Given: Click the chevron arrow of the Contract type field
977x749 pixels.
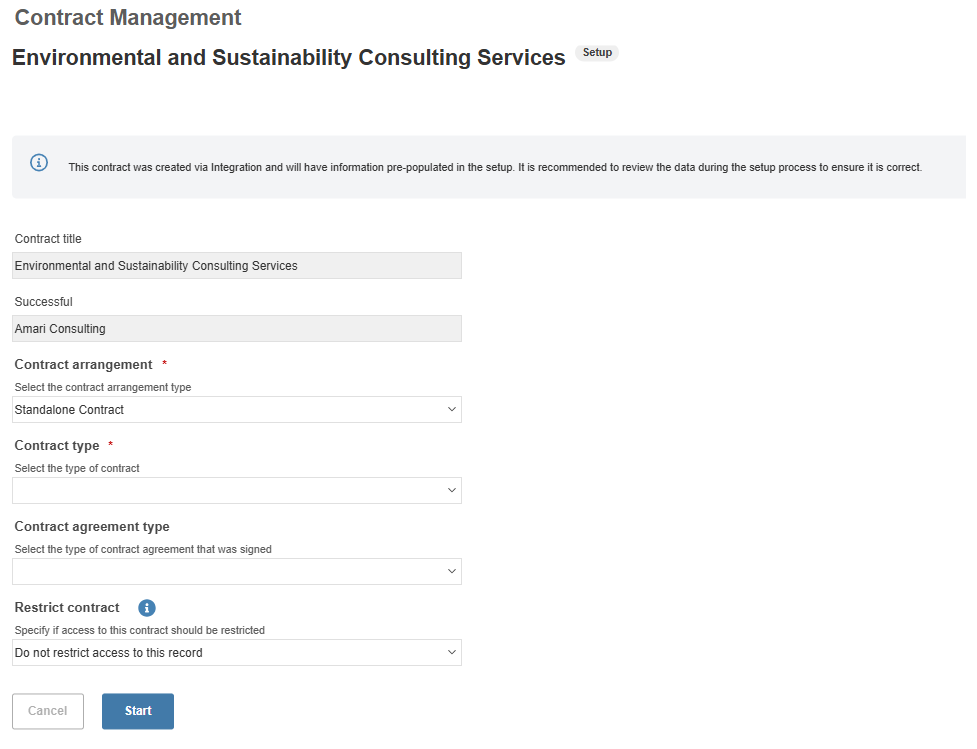Looking at the screenshot, I should (452, 490).
